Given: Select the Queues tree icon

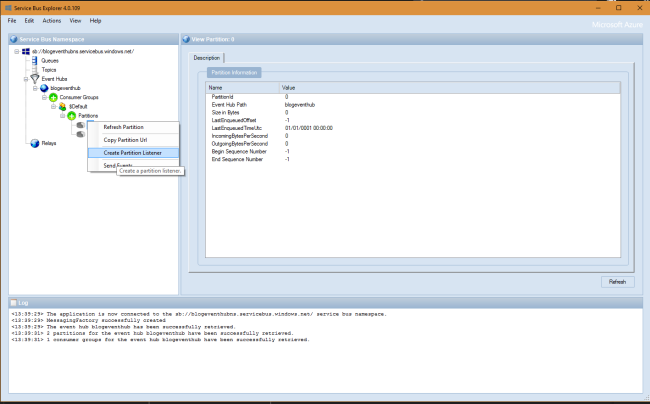Looking at the screenshot, I should coord(34,60).
